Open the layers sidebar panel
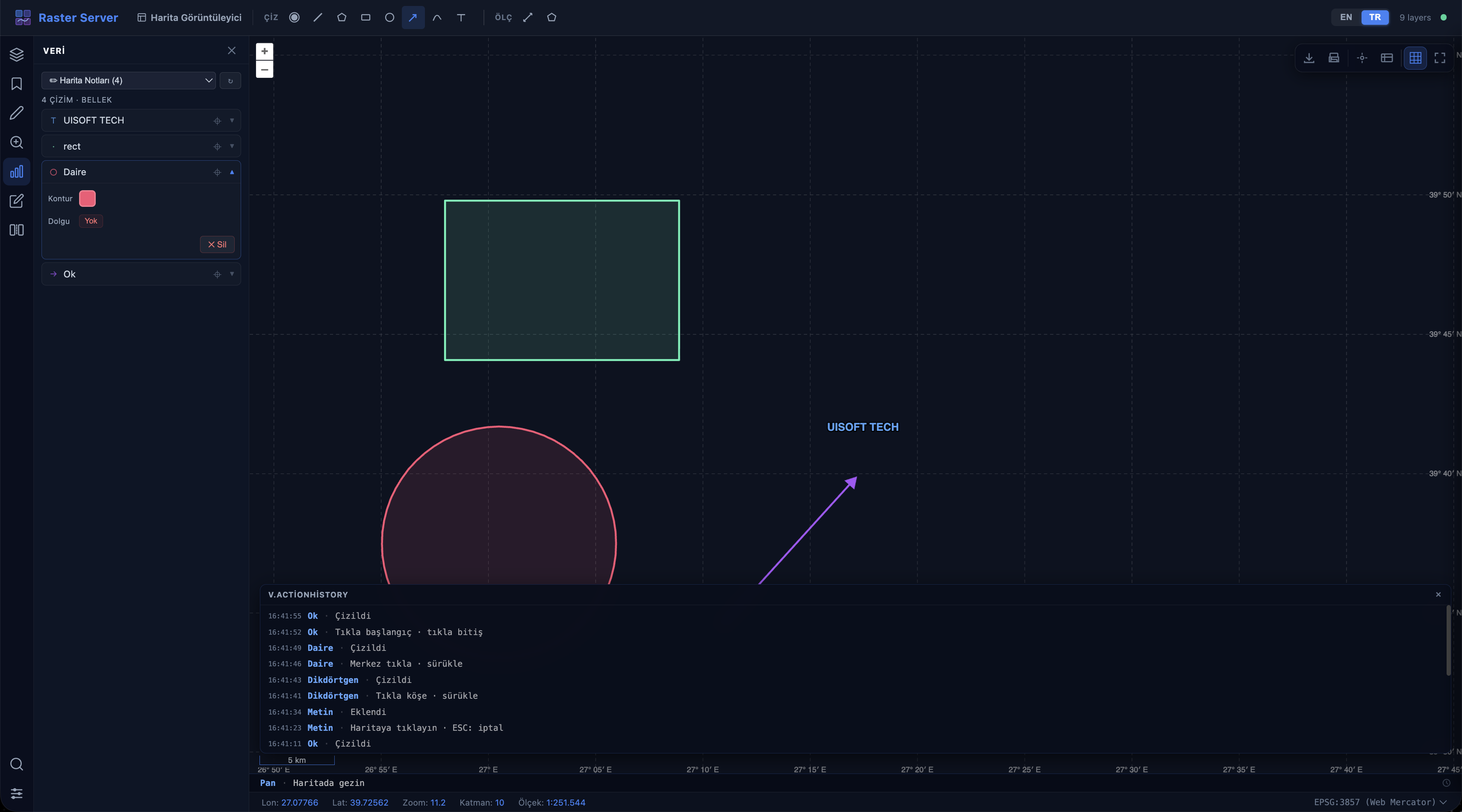The width and height of the screenshot is (1462, 812). (x=17, y=54)
